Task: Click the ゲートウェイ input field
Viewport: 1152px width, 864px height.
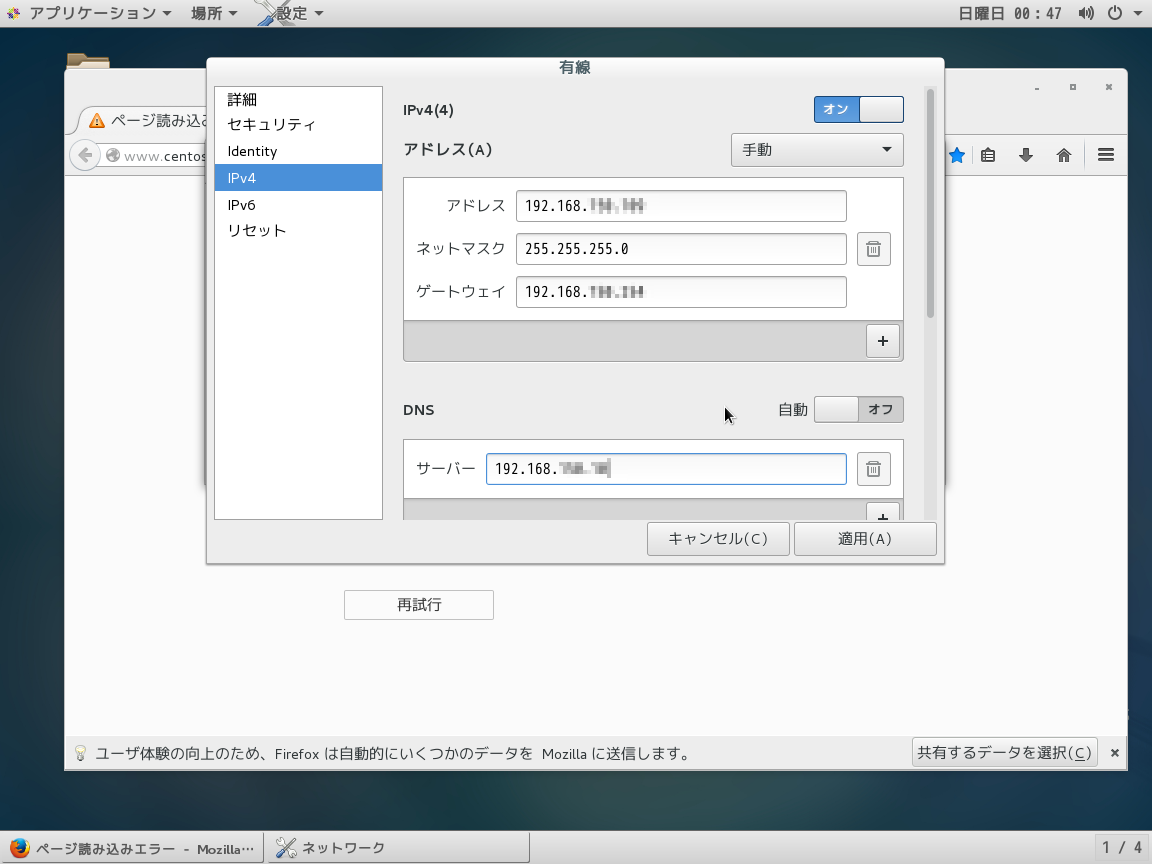Action: (681, 292)
